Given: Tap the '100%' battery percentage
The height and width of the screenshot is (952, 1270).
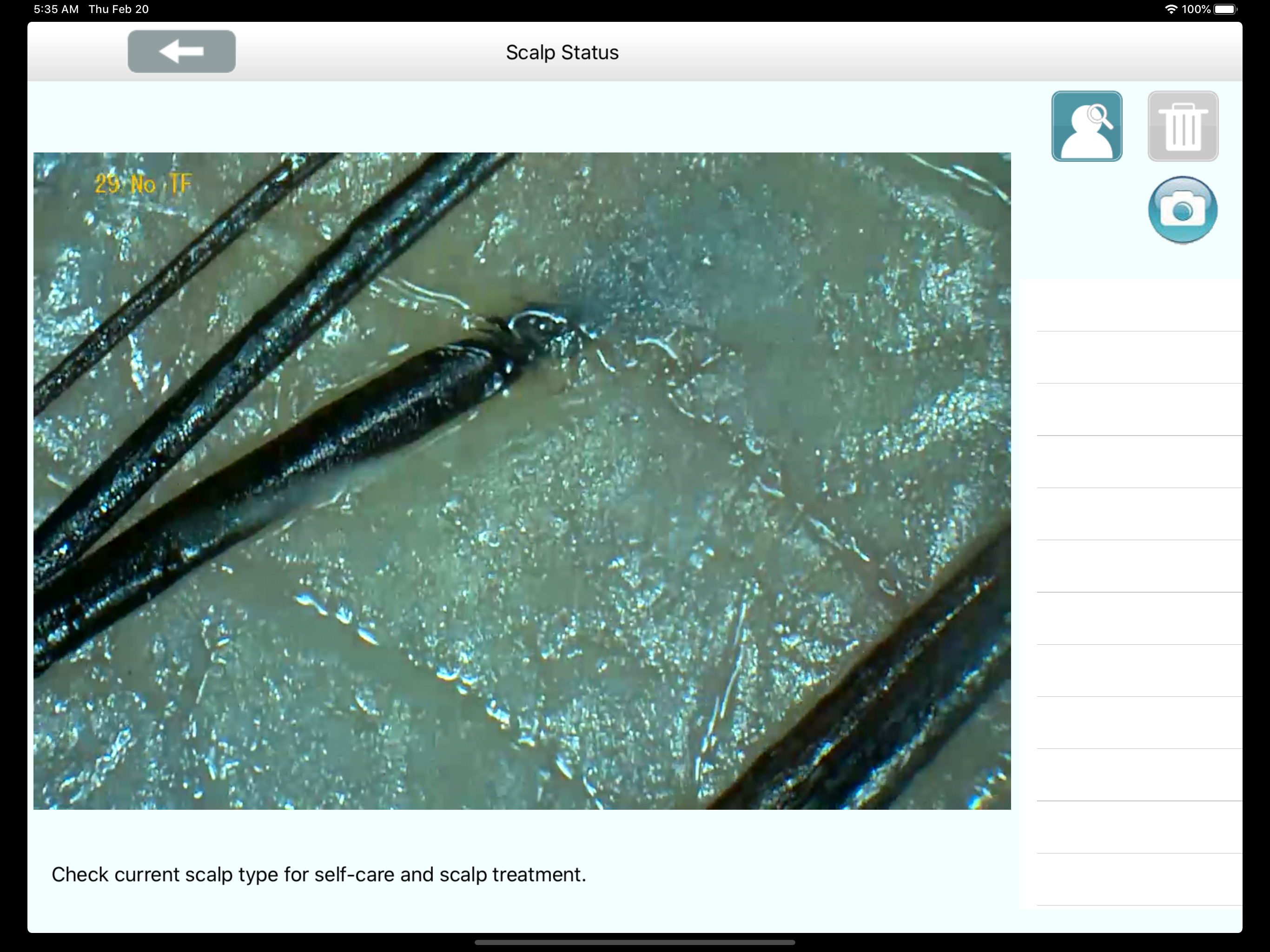Looking at the screenshot, I should (x=1196, y=9).
